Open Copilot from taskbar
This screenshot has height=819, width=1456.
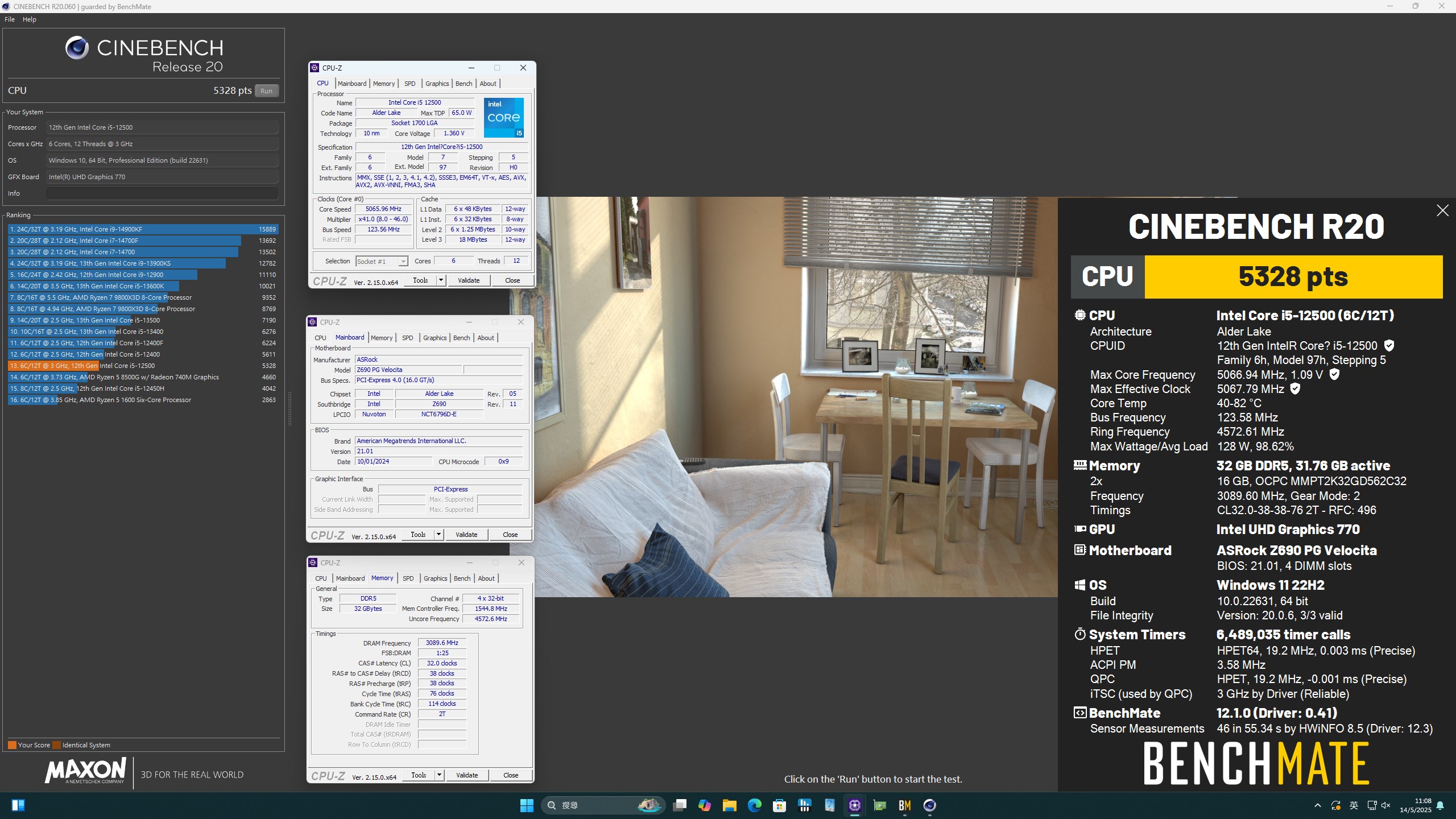click(705, 805)
